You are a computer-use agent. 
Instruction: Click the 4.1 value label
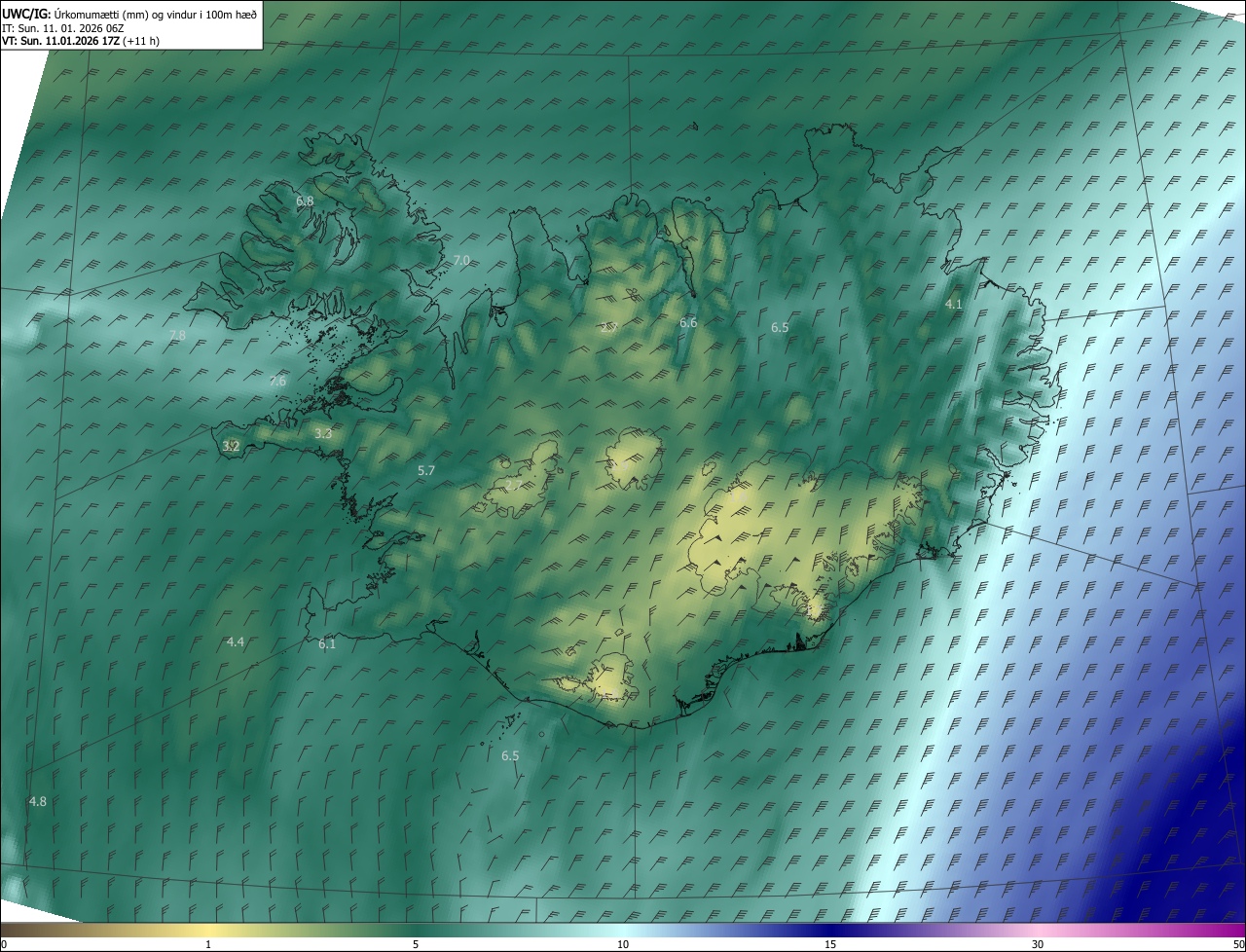click(954, 304)
